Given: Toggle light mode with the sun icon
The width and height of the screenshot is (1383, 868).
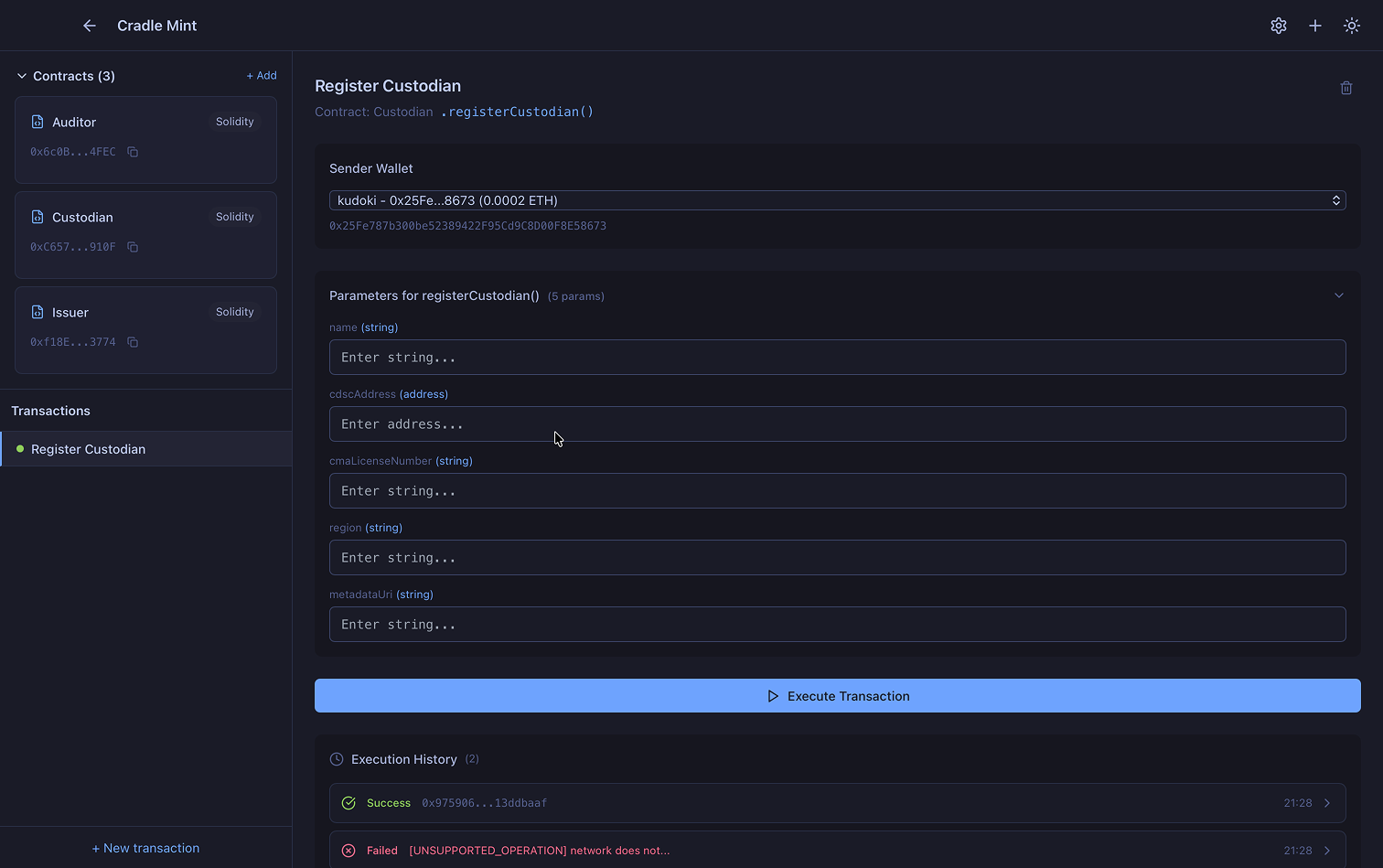Looking at the screenshot, I should (1352, 25).
